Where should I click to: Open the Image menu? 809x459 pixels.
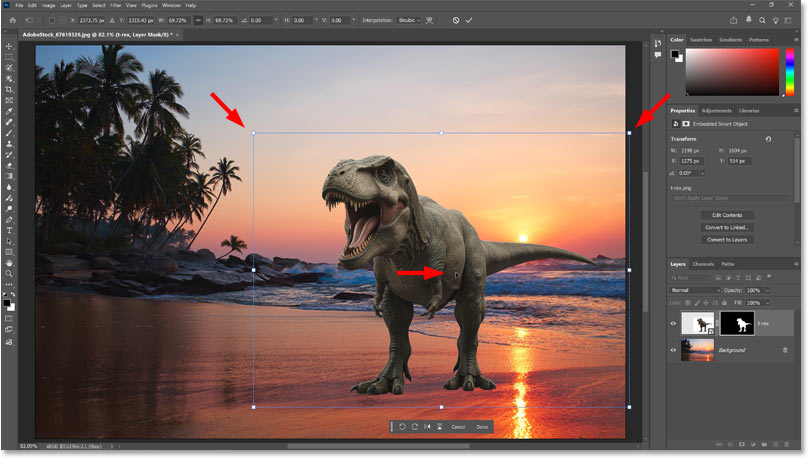[x=48, y=5]
